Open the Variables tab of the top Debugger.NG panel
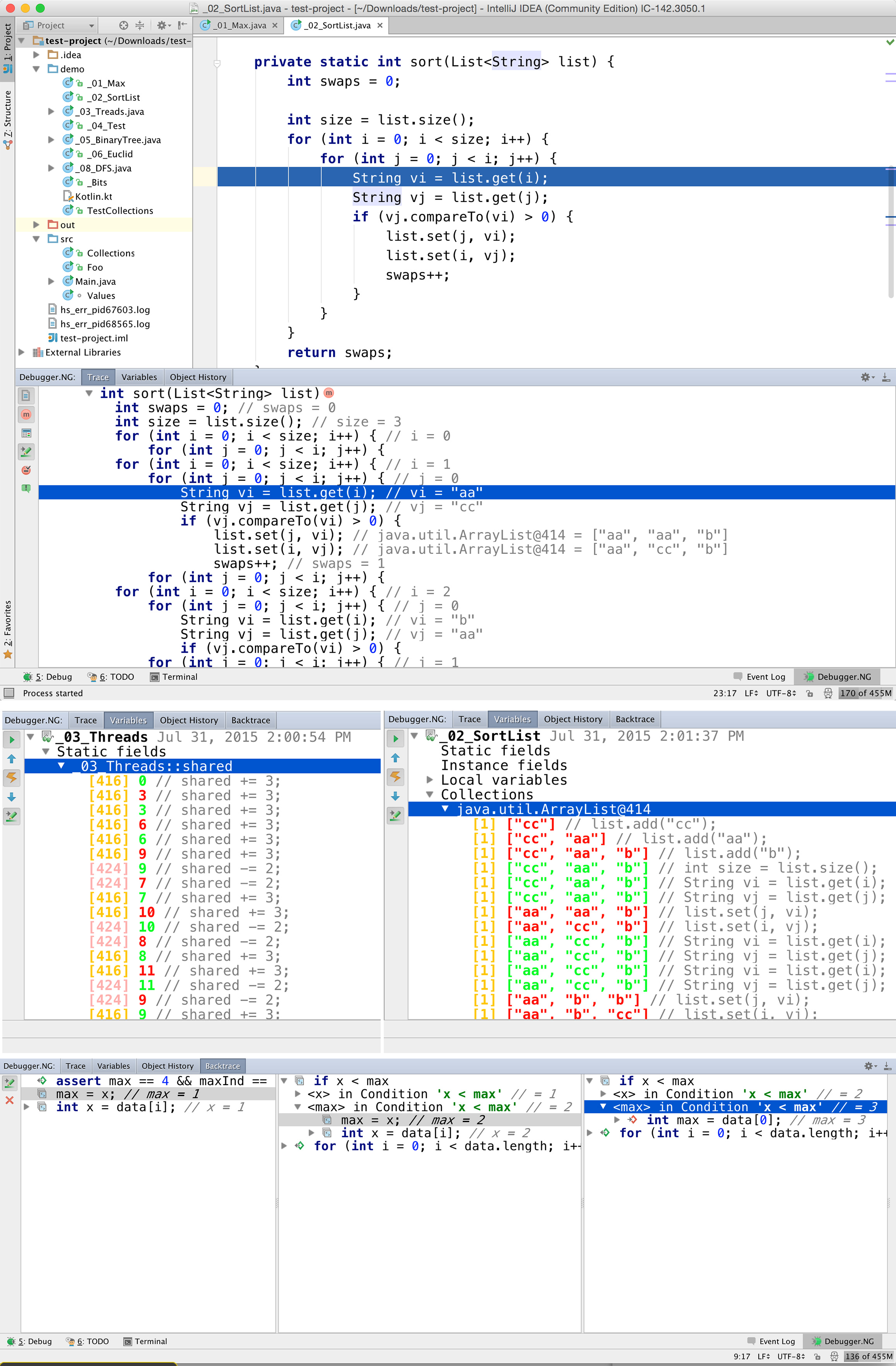The height and width of the screenshot is (1366, 896). [139, 377]
